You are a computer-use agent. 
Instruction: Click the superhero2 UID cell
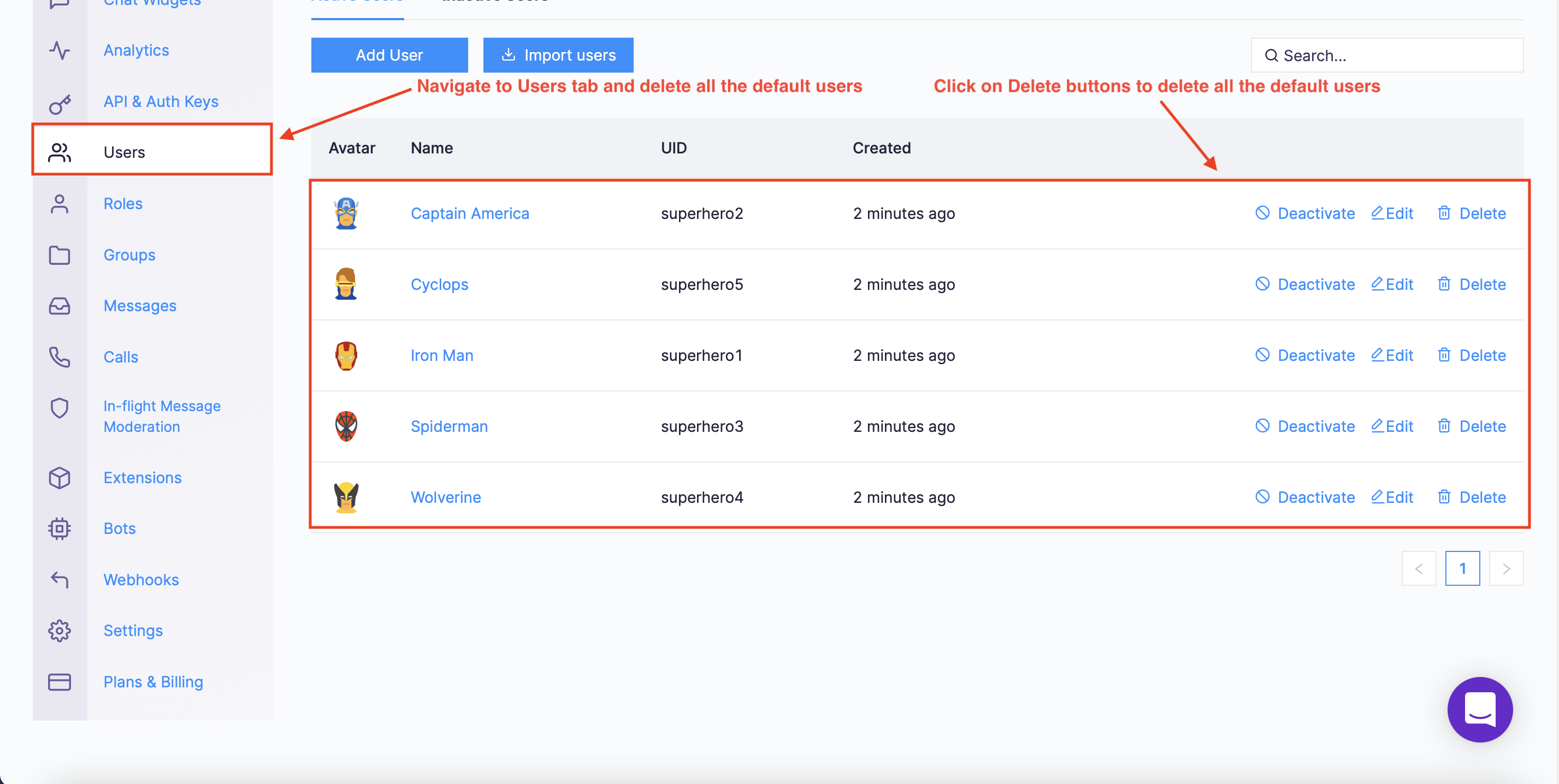702,213
